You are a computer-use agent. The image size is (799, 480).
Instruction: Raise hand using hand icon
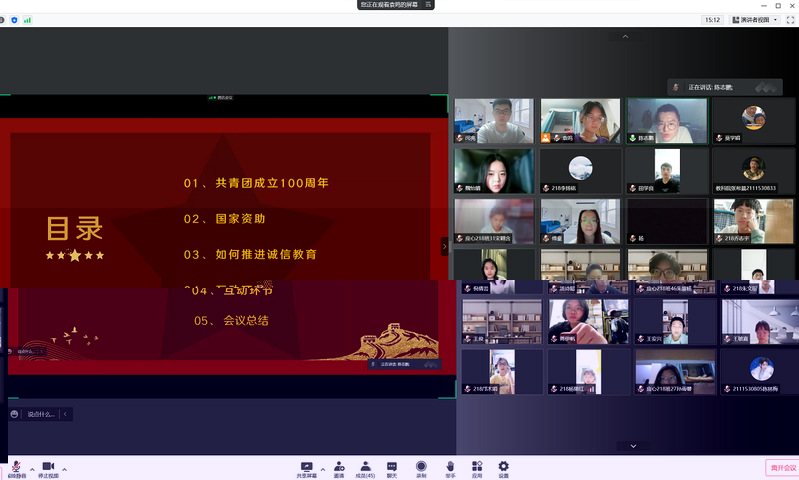[450, 469]
